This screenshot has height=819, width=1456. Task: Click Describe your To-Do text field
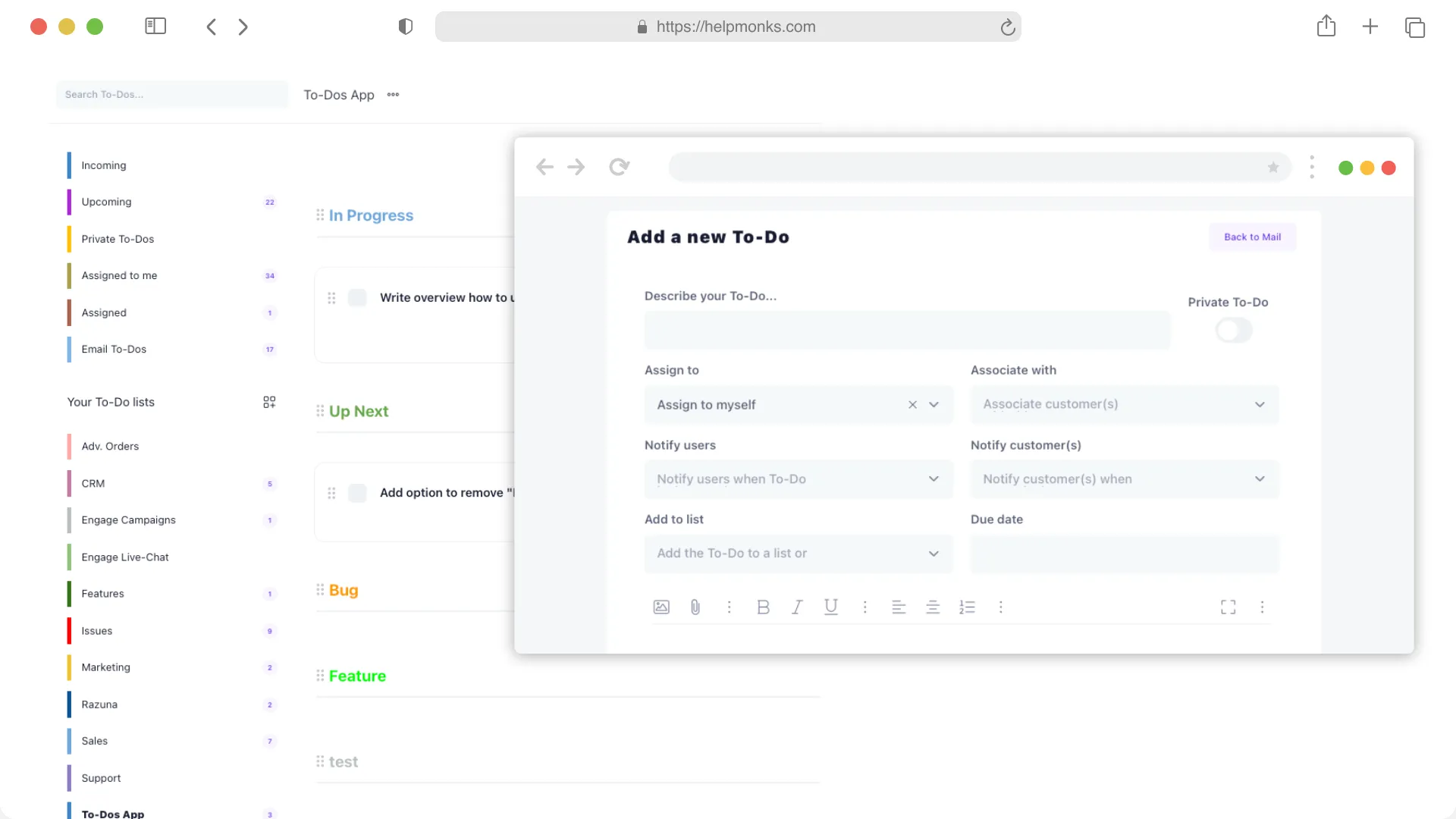[907, 330]
